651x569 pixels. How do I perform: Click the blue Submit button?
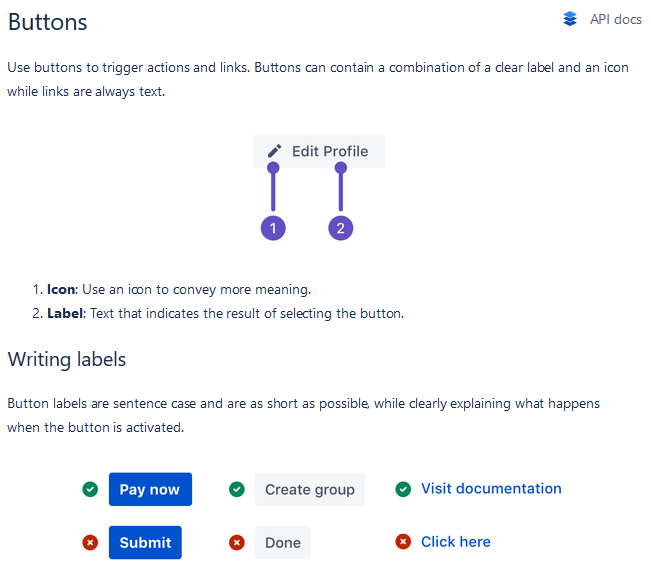[145, 542]
